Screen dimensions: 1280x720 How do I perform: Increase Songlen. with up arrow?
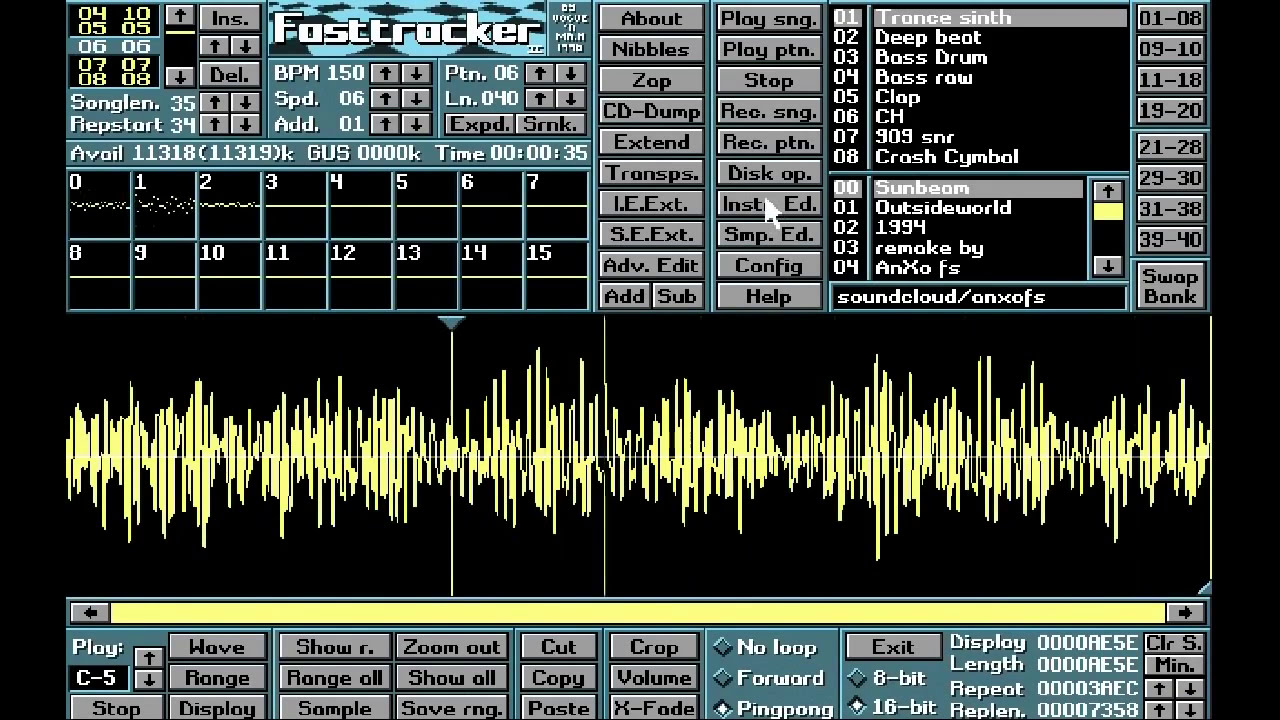tap(213, 103)
